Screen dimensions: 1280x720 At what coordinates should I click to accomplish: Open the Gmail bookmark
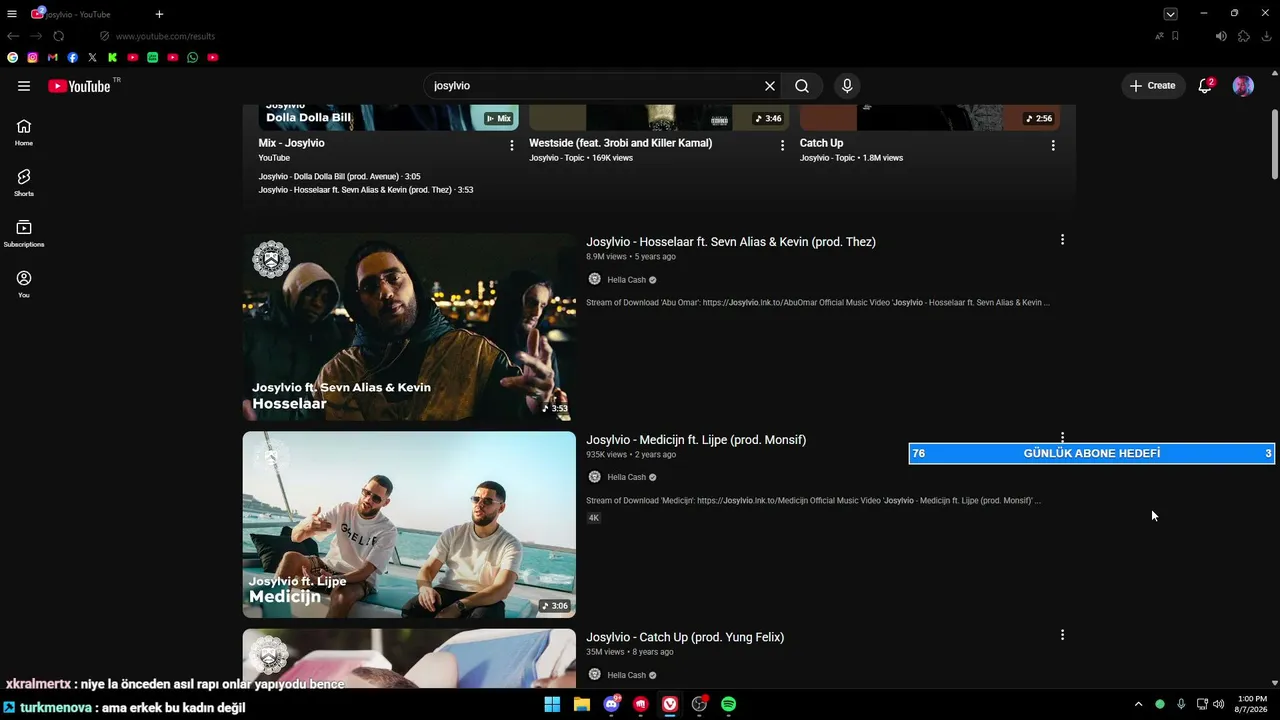(x=53, y=58)
